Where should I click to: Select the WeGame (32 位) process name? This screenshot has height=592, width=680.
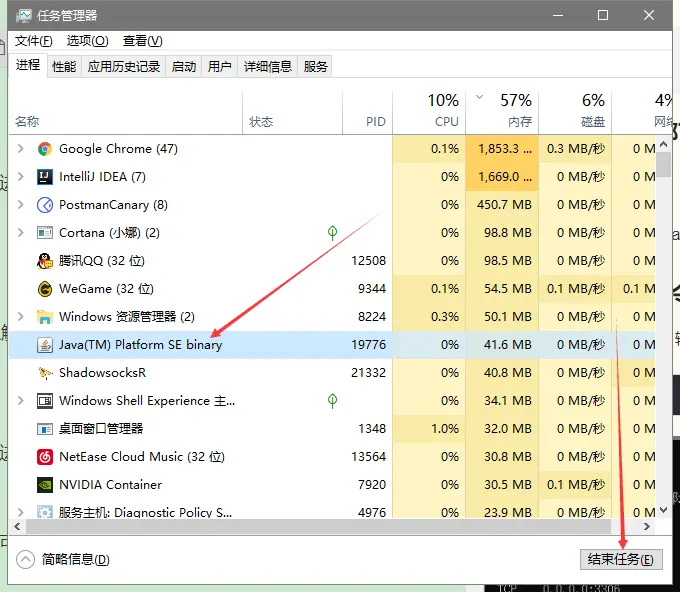106,289
